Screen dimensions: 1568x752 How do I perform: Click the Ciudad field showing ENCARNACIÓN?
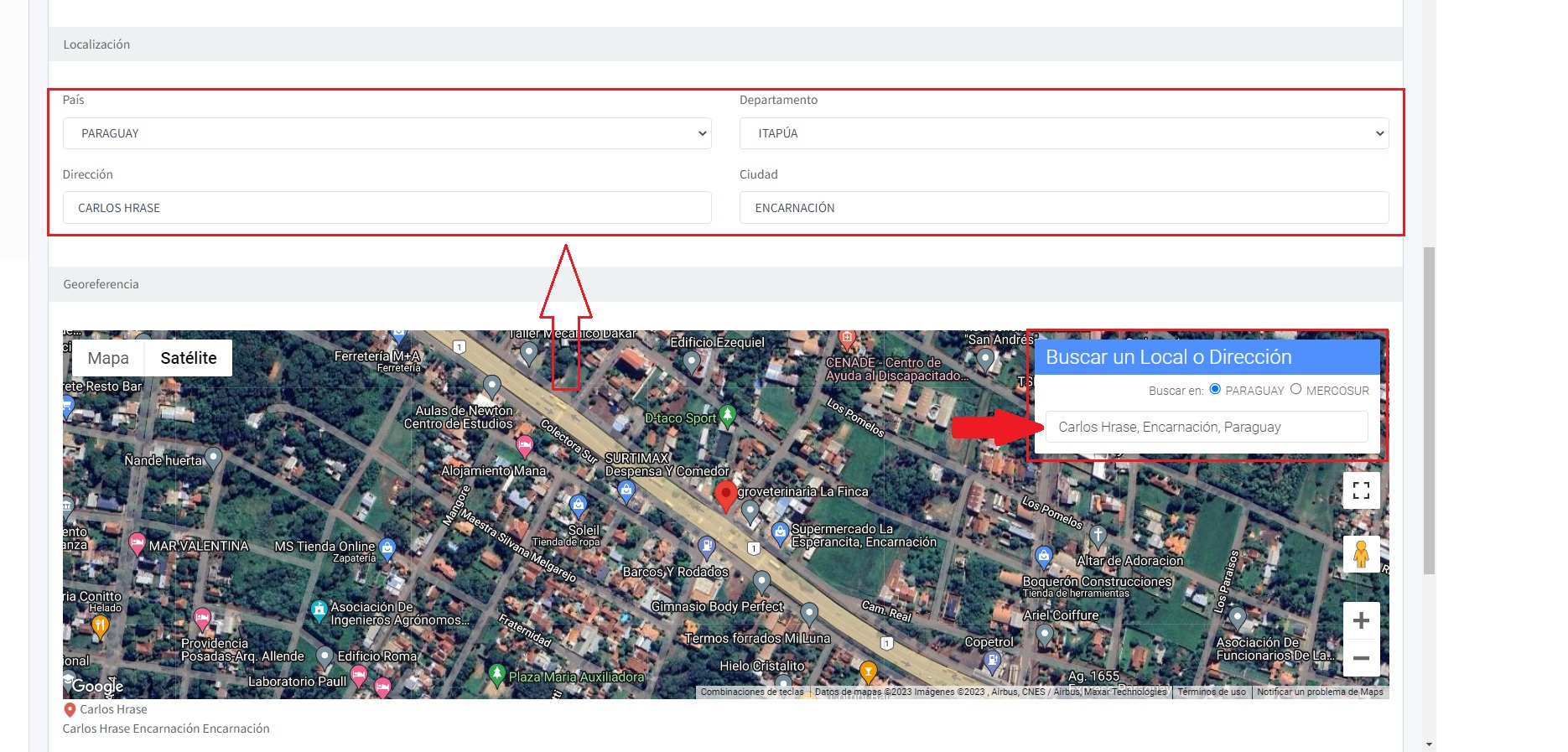click(x=1063, y=208)
